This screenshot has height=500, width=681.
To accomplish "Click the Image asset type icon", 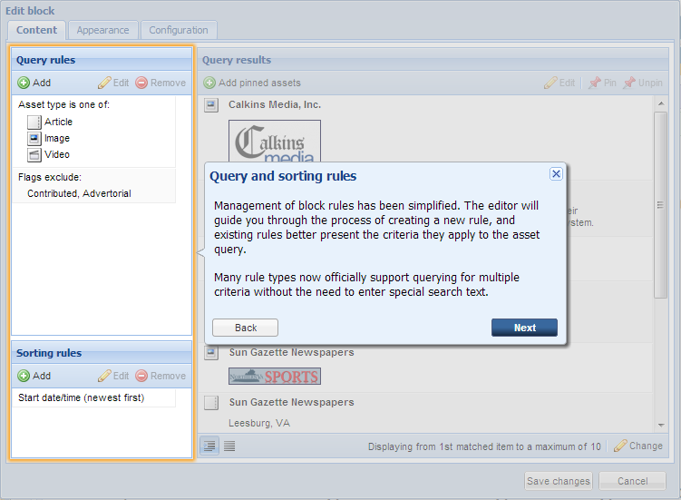I will 34,139.
